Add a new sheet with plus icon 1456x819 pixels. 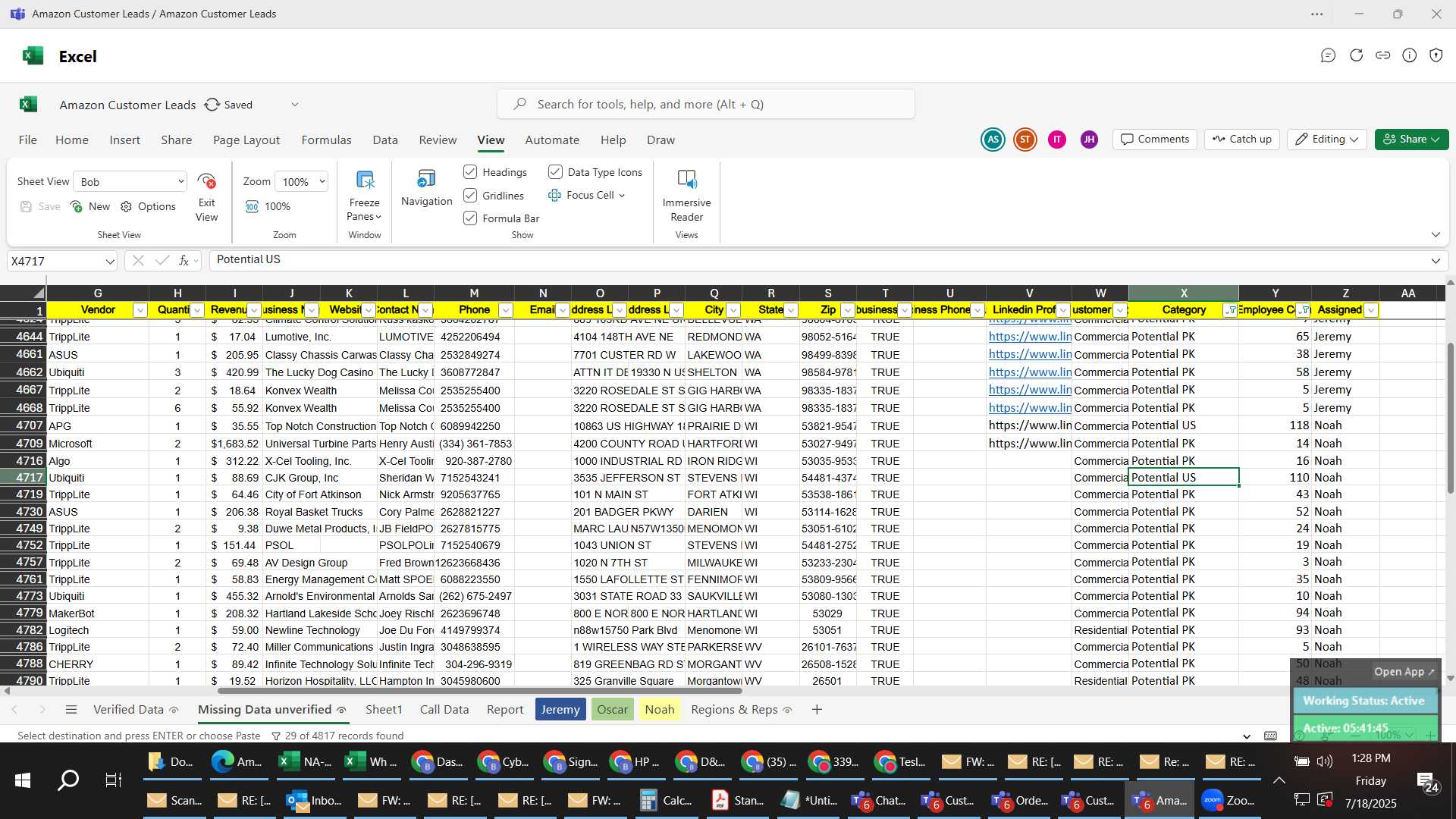click(817, 710)
